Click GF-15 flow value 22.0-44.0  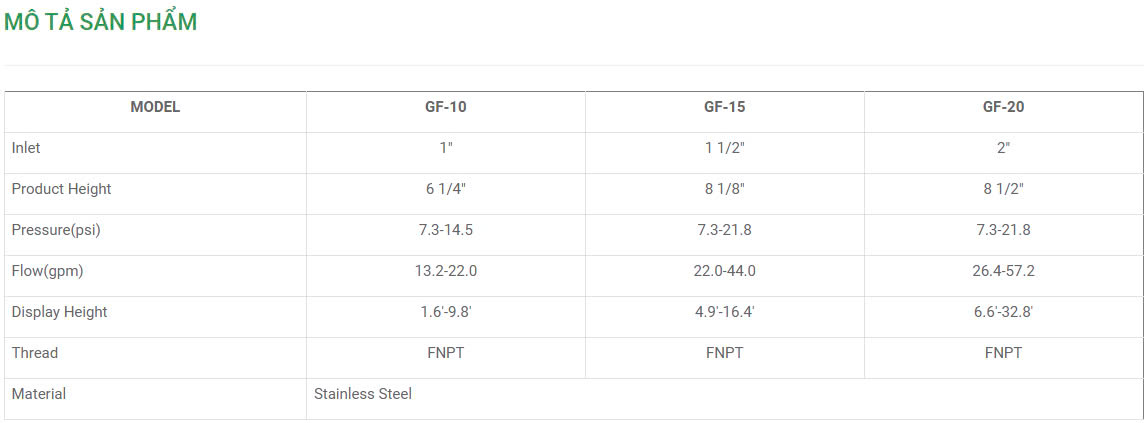[x=724, y=271]
